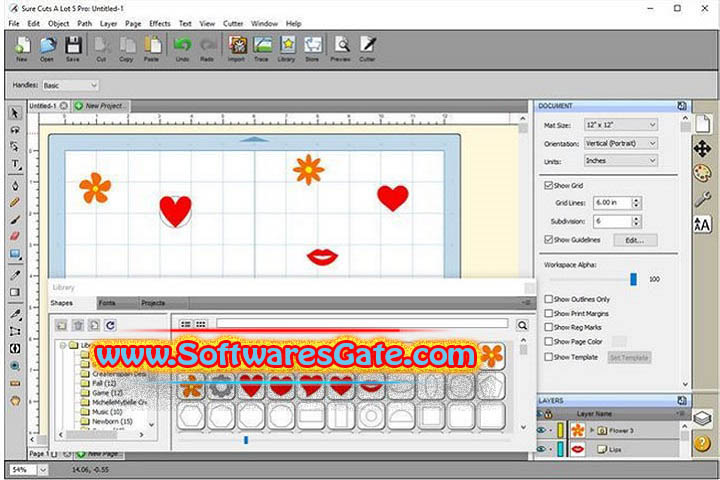The image size is (720, 480).
Task: Enable Show Template checkbox
Action: 548,357
